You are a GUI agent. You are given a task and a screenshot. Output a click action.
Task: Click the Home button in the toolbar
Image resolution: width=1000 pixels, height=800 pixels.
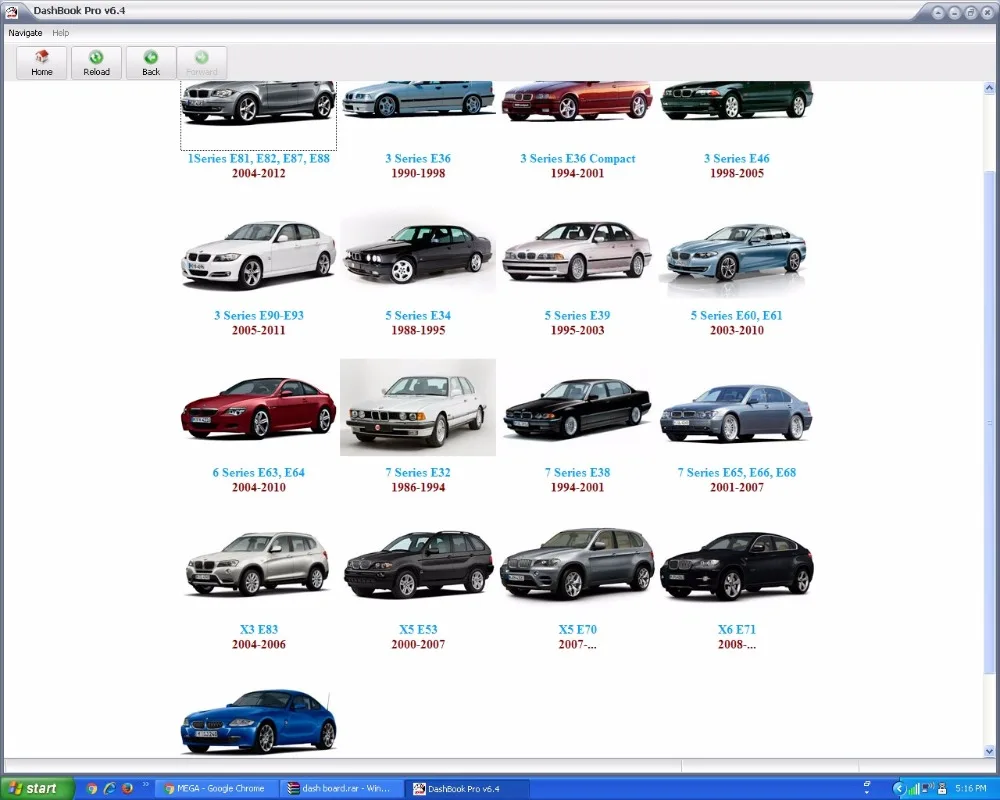[x=41, y=62]
